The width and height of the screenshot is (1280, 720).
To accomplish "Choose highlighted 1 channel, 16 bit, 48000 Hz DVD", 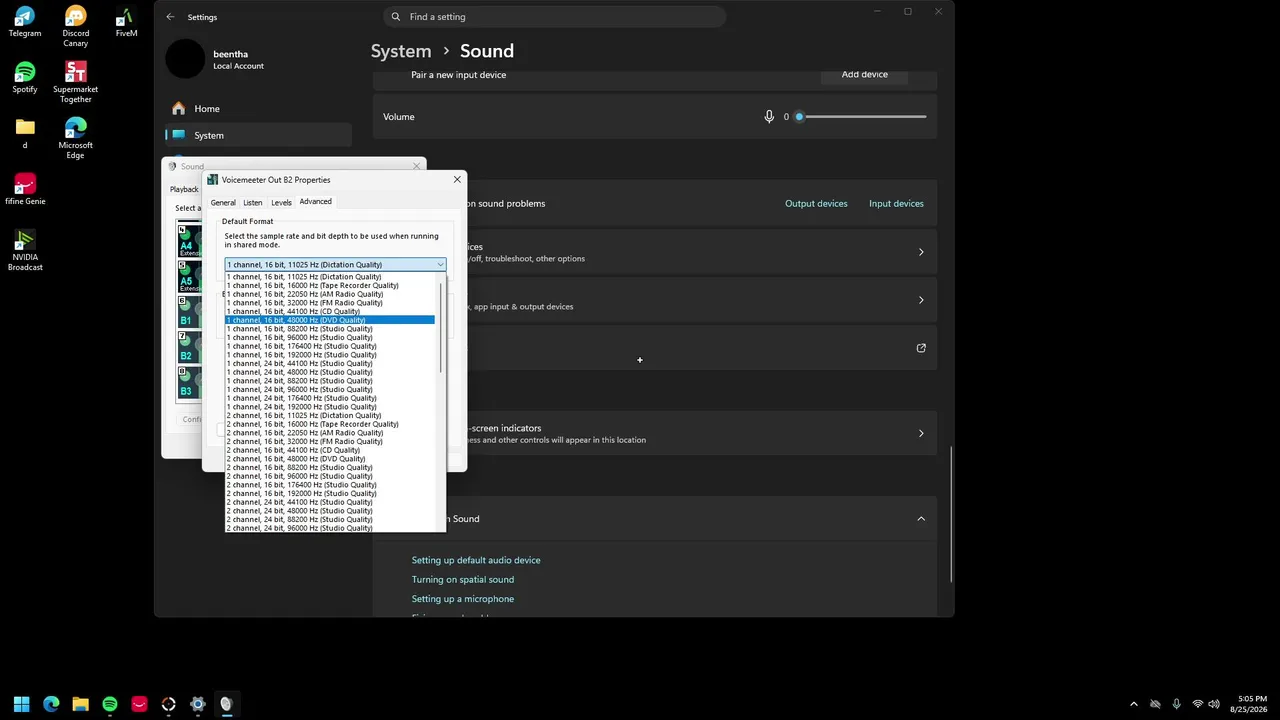I will click(x=330, y=320).
